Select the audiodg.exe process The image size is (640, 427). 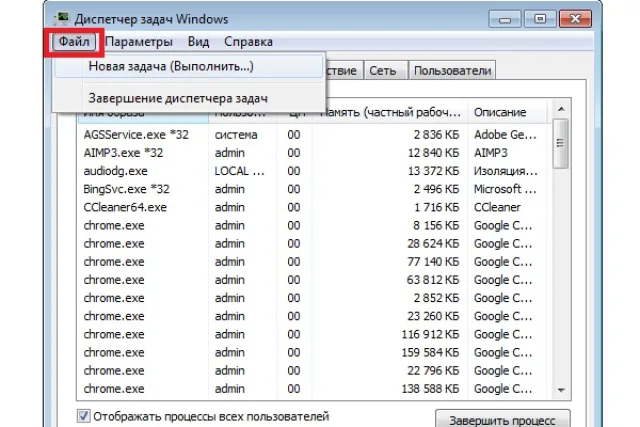(116, 171)
